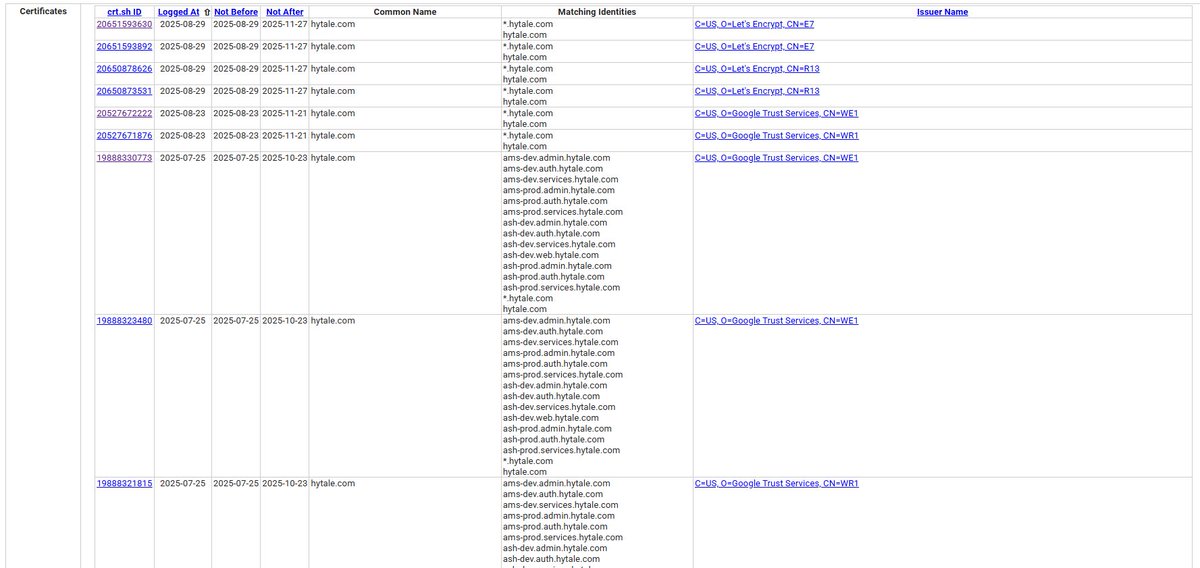The height and width of the screenshot is (568, 1200).
Task: Select ams-prod.admin.hytale.com in row 19888321815
Action: (x=558, y=516)
